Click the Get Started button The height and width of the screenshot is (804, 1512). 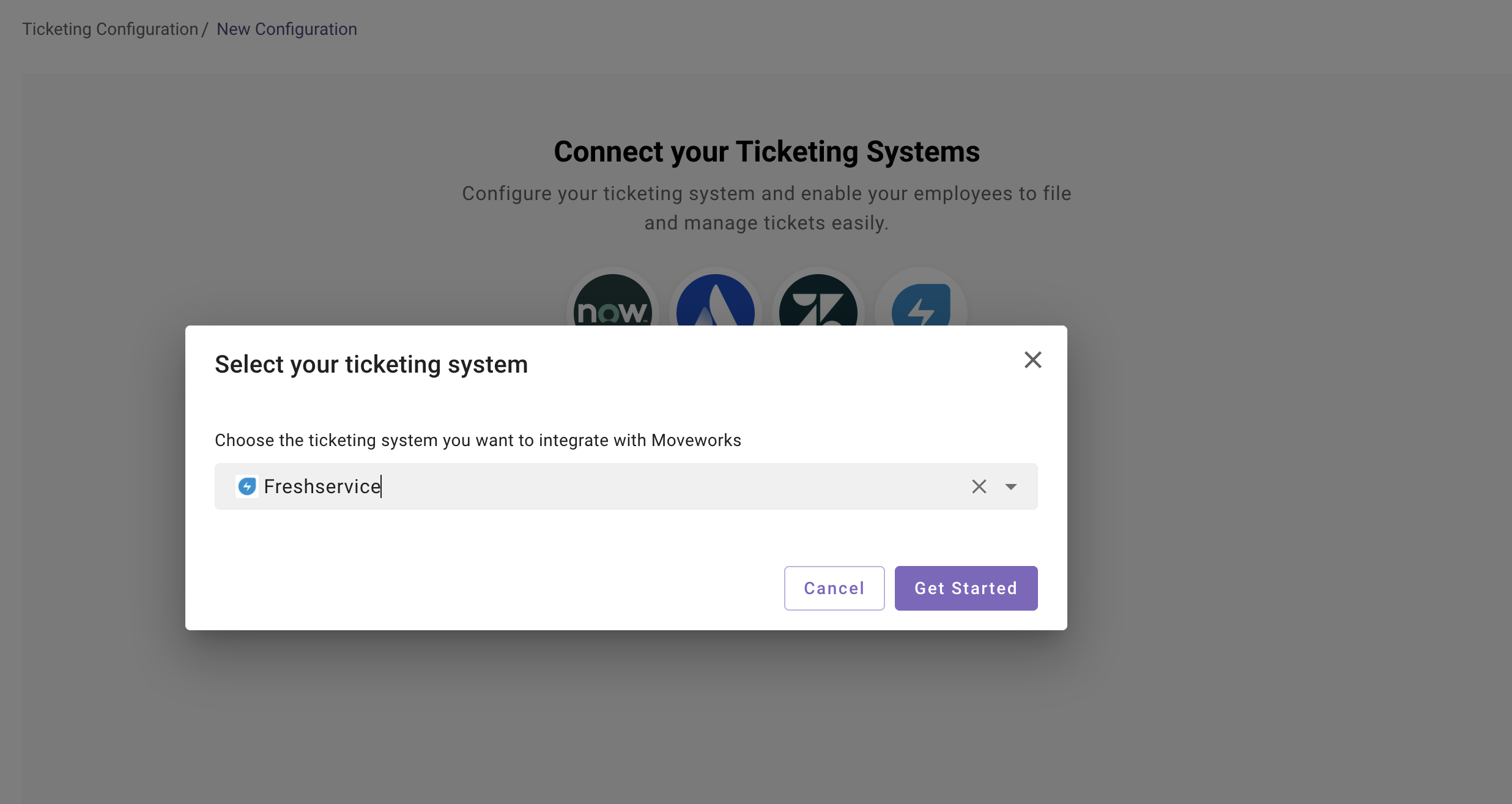click(965, 588)
